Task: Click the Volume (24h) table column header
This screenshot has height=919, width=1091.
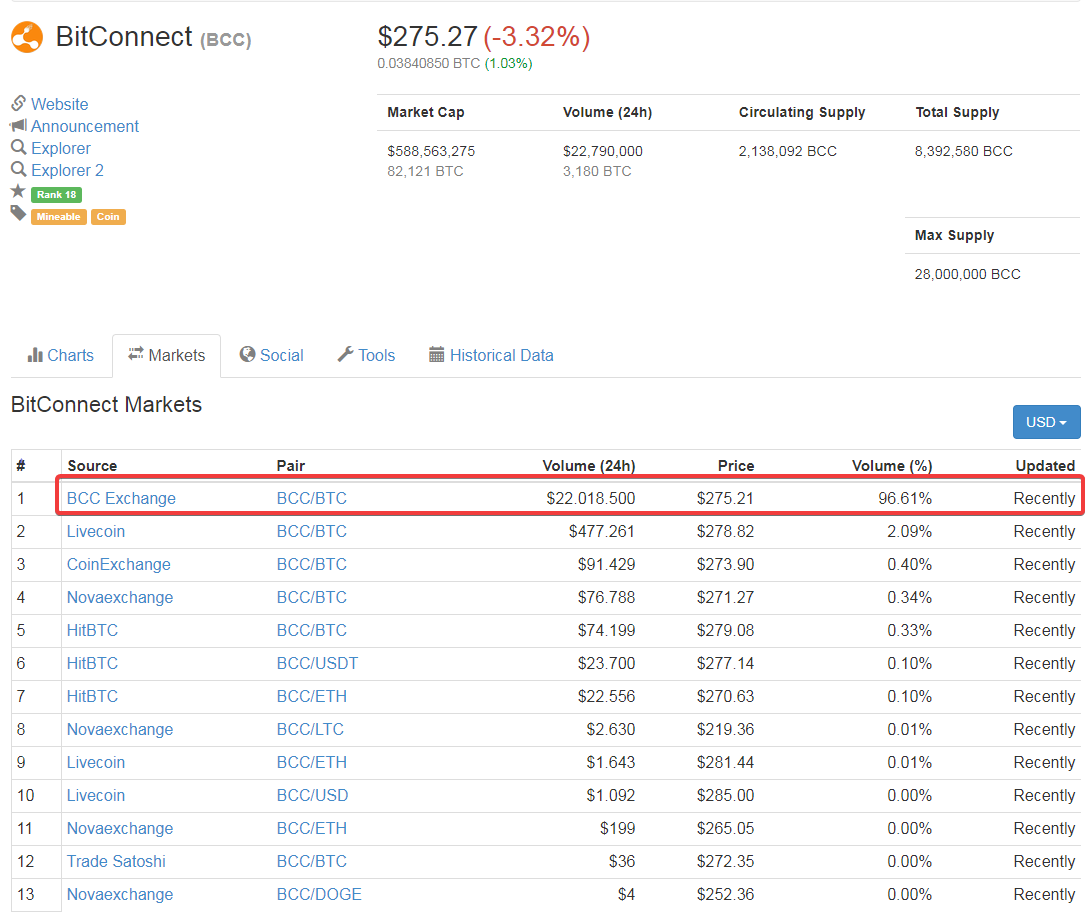Action: tap(589, 466)
